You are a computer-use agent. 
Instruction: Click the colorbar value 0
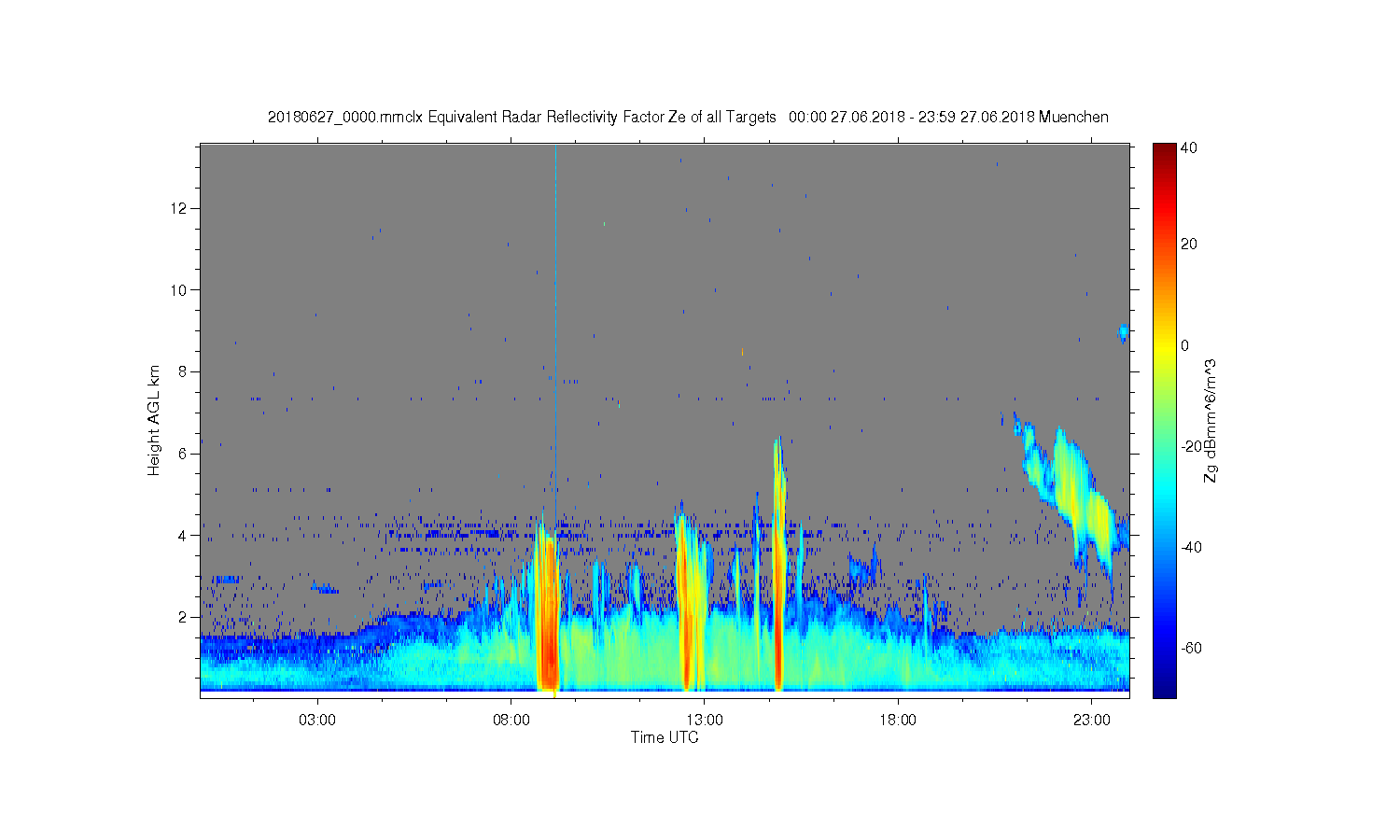tap(1185, 345)
